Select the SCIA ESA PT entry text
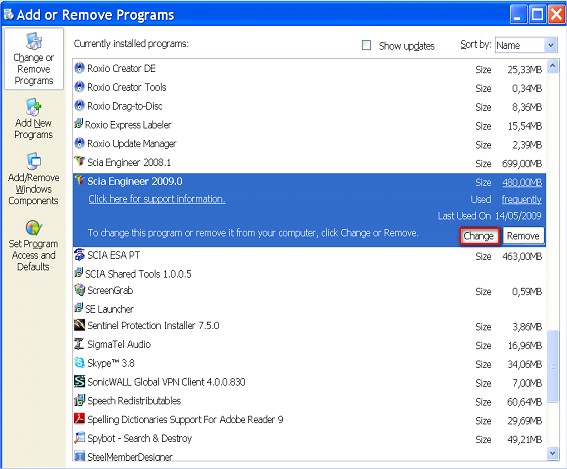567x469 pixels. click(x=114, y=255)
